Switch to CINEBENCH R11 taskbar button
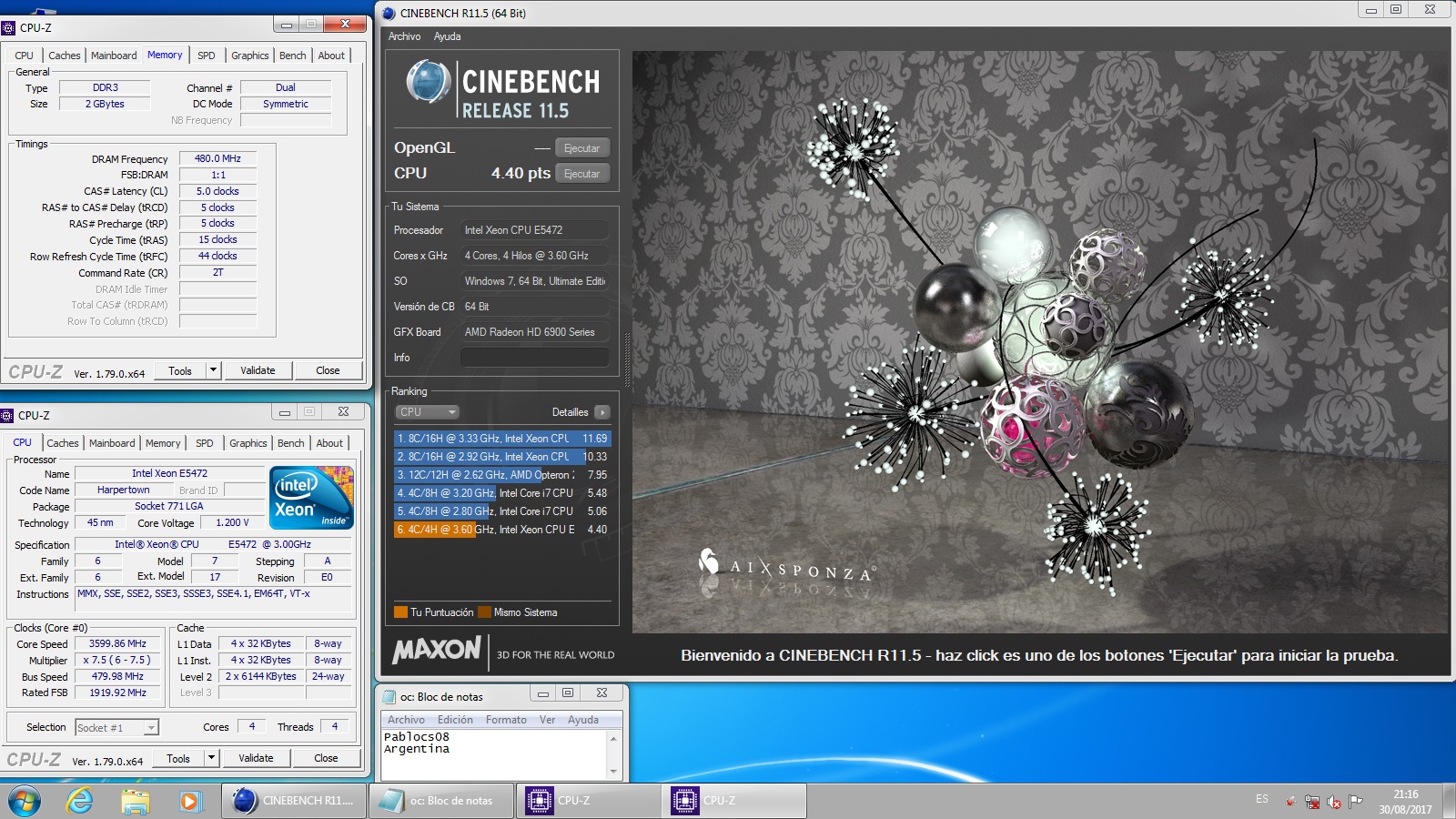 point(294,801)
